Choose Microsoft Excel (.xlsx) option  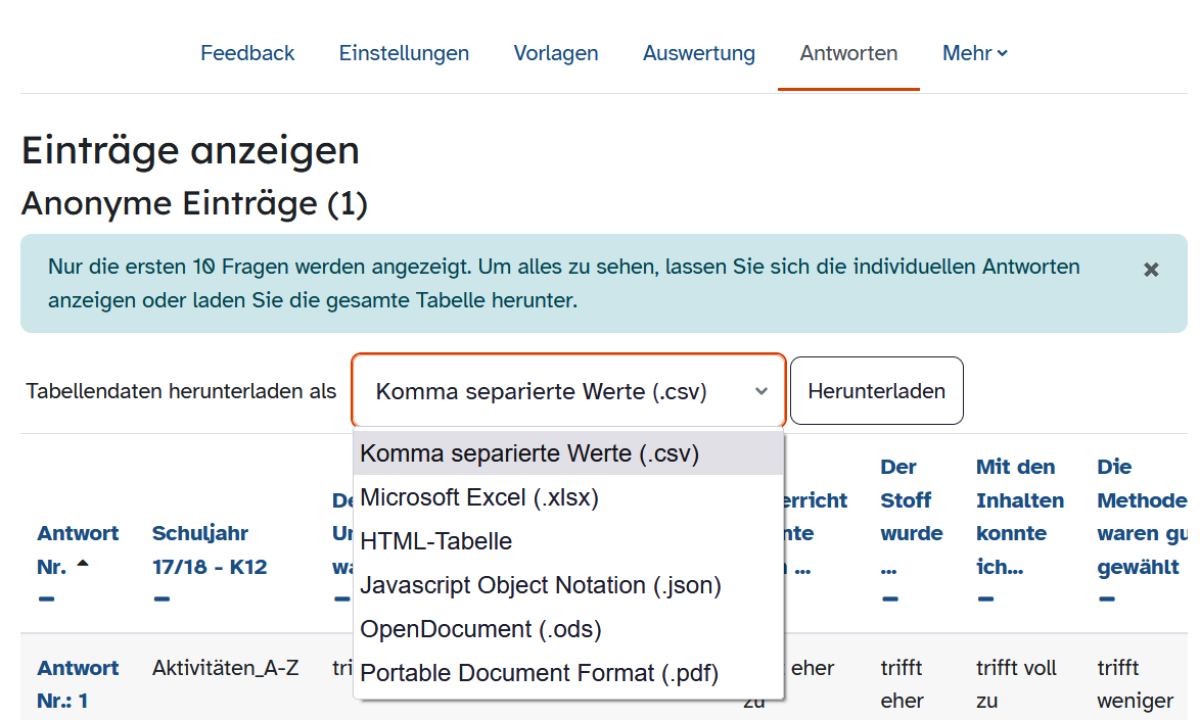click(x=479, y=497)
